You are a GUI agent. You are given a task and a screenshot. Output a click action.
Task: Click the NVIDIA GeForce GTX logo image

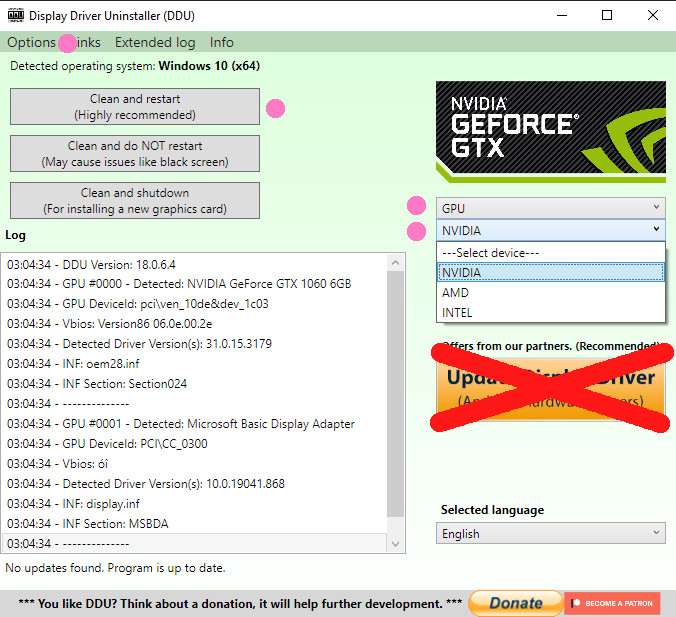[551, 132]
